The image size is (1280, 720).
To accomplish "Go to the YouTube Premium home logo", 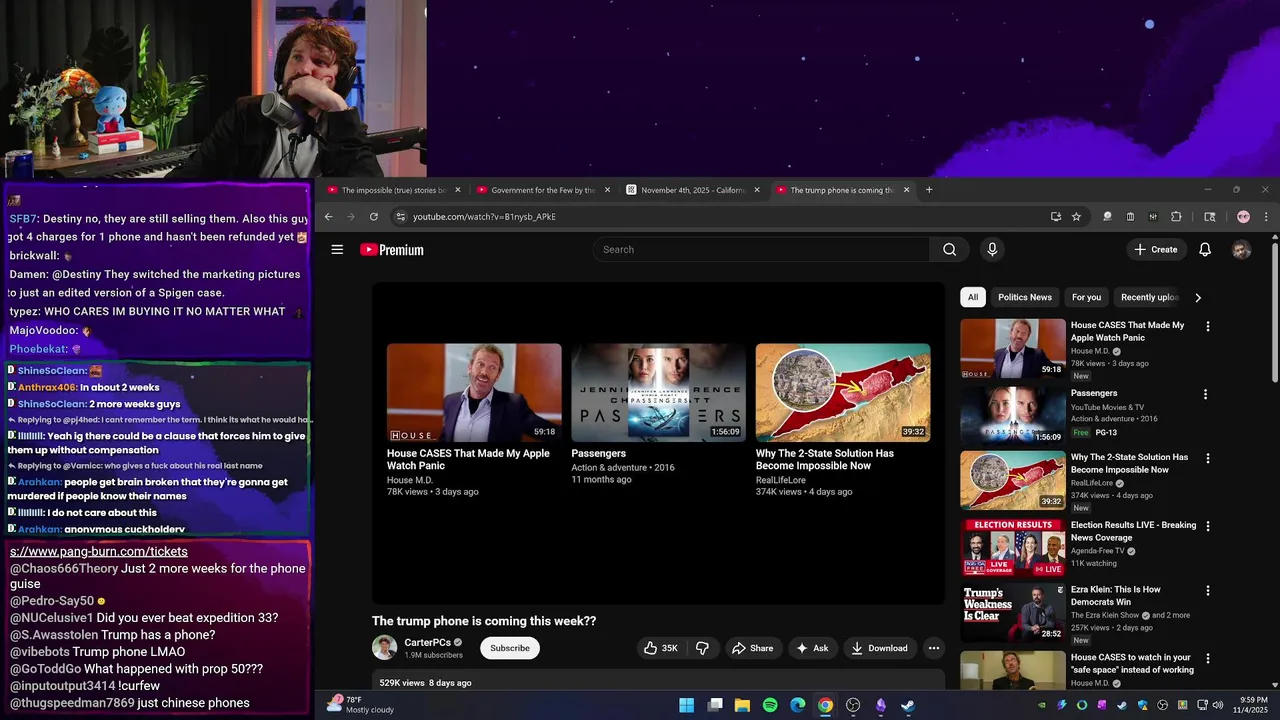I will point(392,250).
